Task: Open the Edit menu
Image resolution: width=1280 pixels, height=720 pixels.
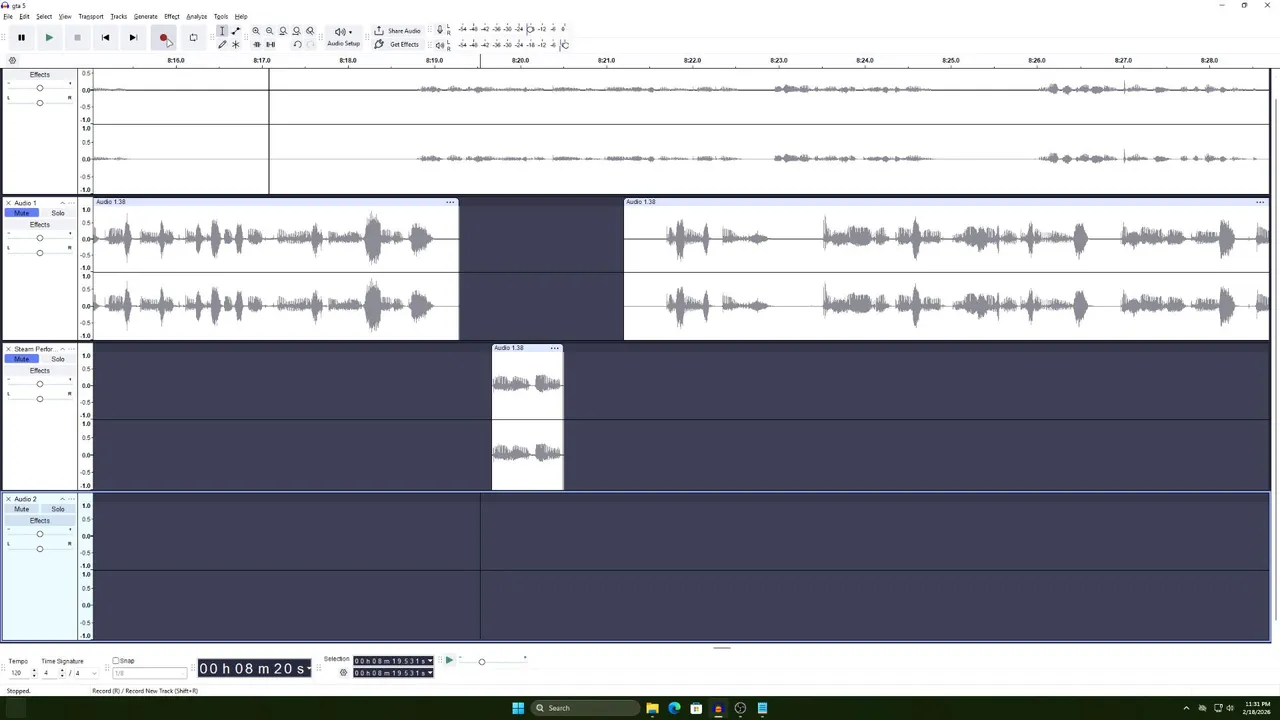Action: click(24, 17)
